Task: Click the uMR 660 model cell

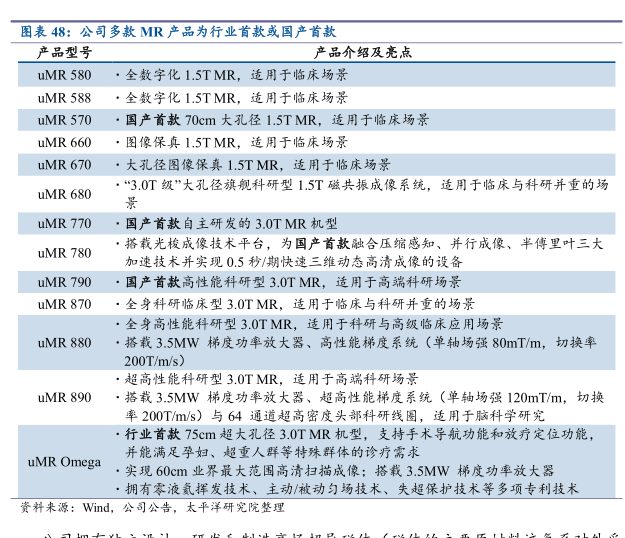Action: click(64, 143)
